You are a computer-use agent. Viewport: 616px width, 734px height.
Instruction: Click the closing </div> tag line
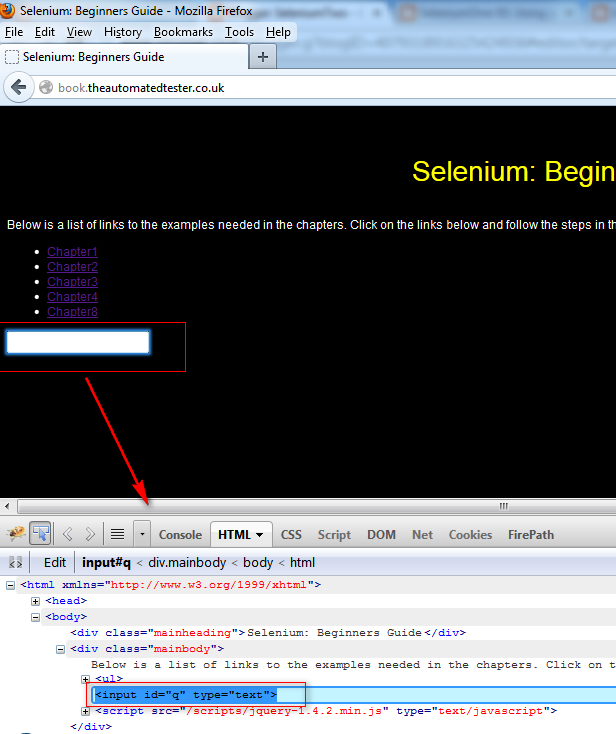[x=91, y=727]
